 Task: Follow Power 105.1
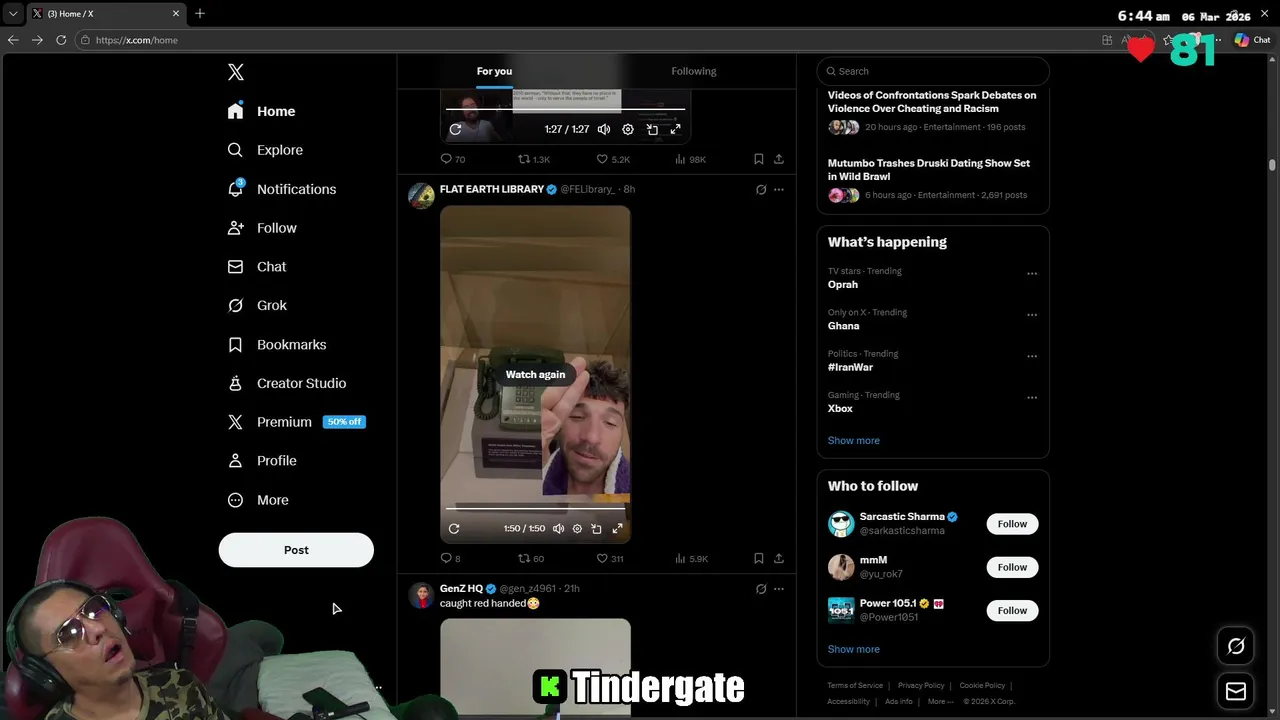tap(1012, 610)
